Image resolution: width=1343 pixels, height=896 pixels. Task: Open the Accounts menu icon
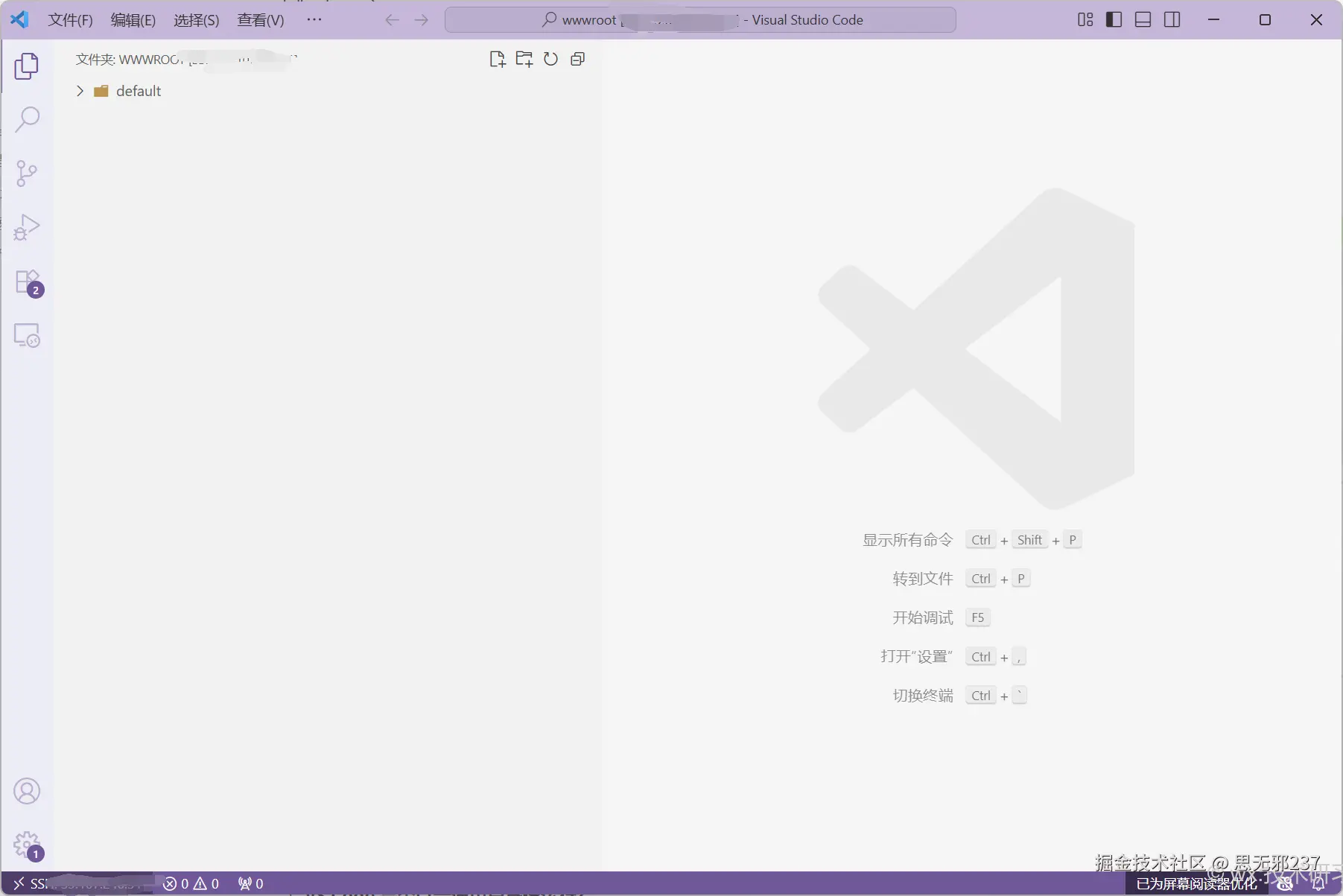coord(27,791)
